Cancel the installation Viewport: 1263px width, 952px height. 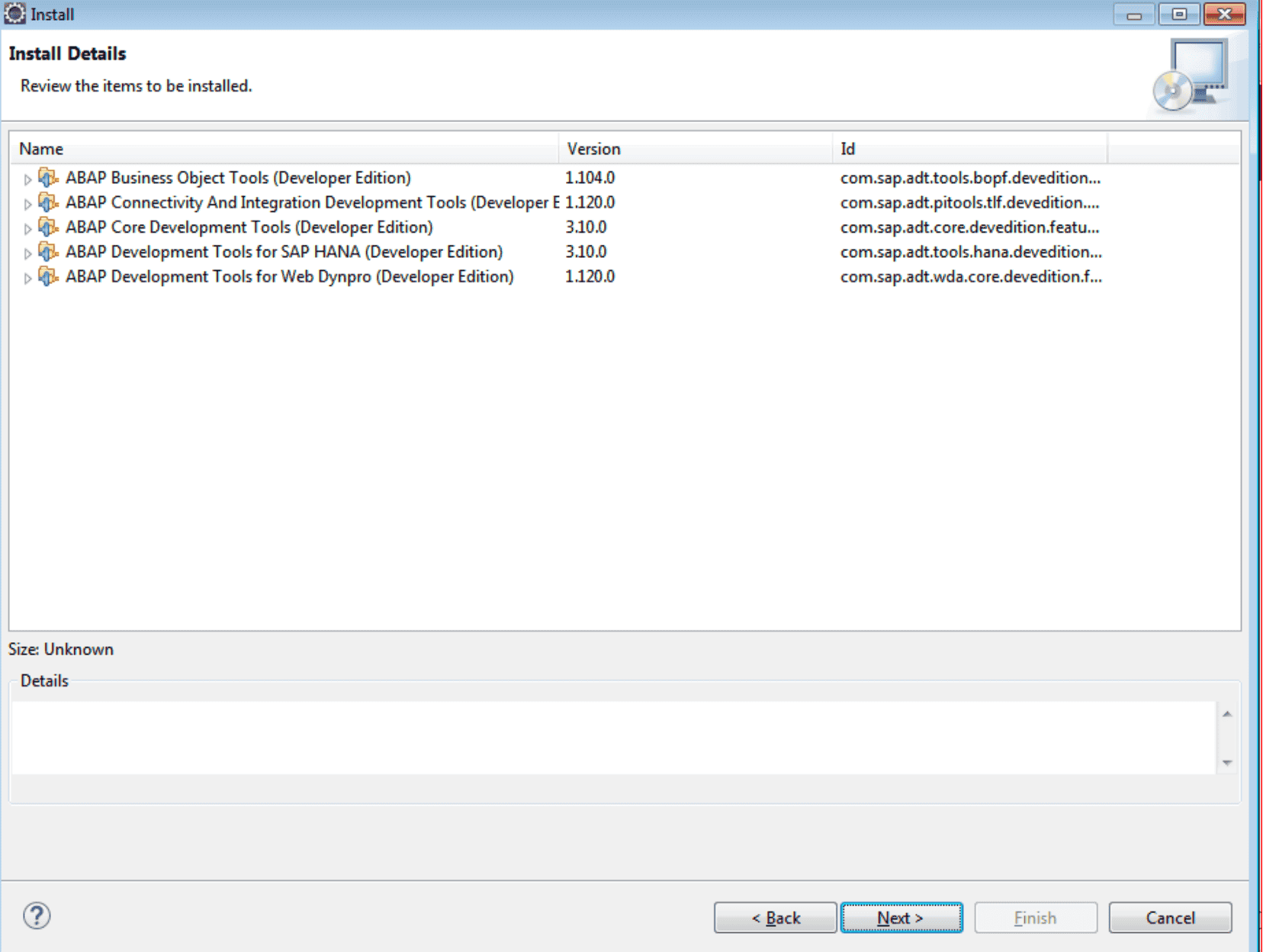pyautogui.click(x=1170, y=918)
